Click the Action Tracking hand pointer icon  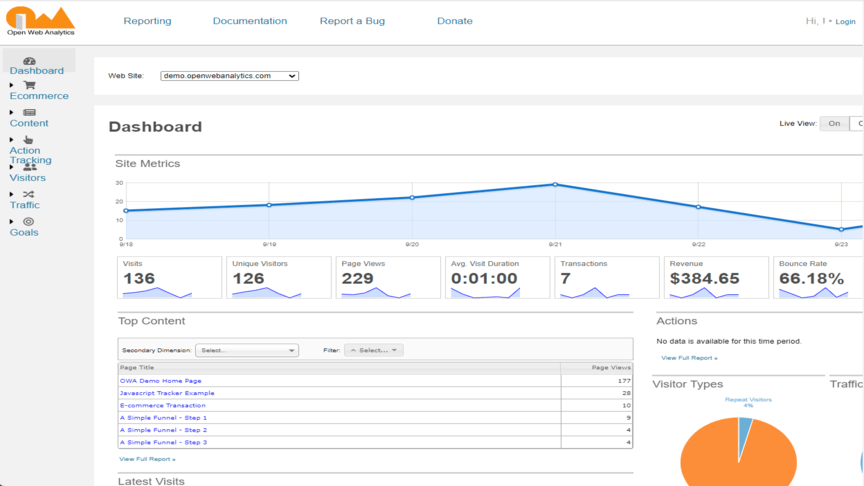pyautogui.click(x=28, y=139)
